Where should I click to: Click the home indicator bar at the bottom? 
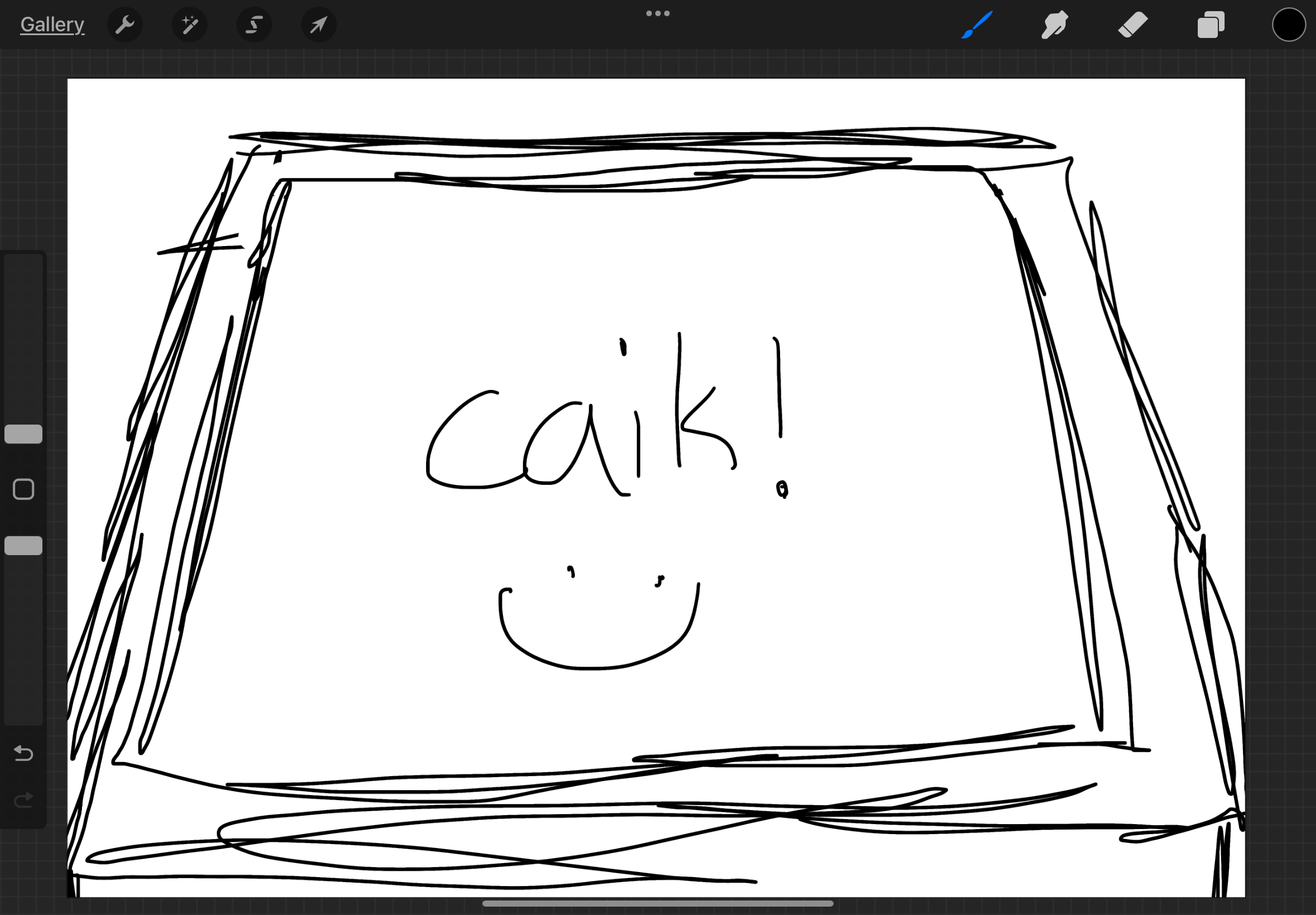click(x=657, y=903)
